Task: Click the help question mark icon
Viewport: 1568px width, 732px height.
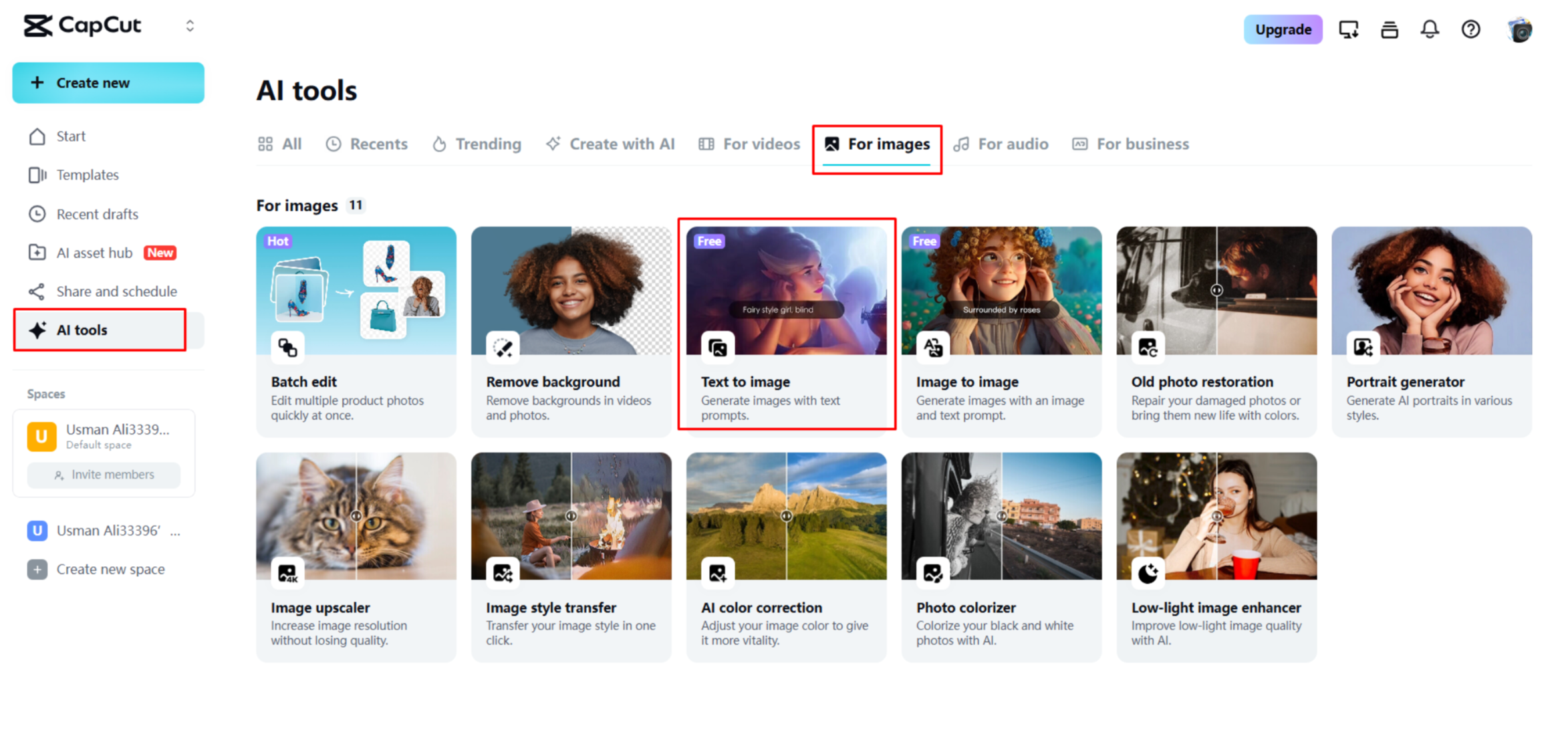Action: pyautogui.click(x=1470, y=29)
